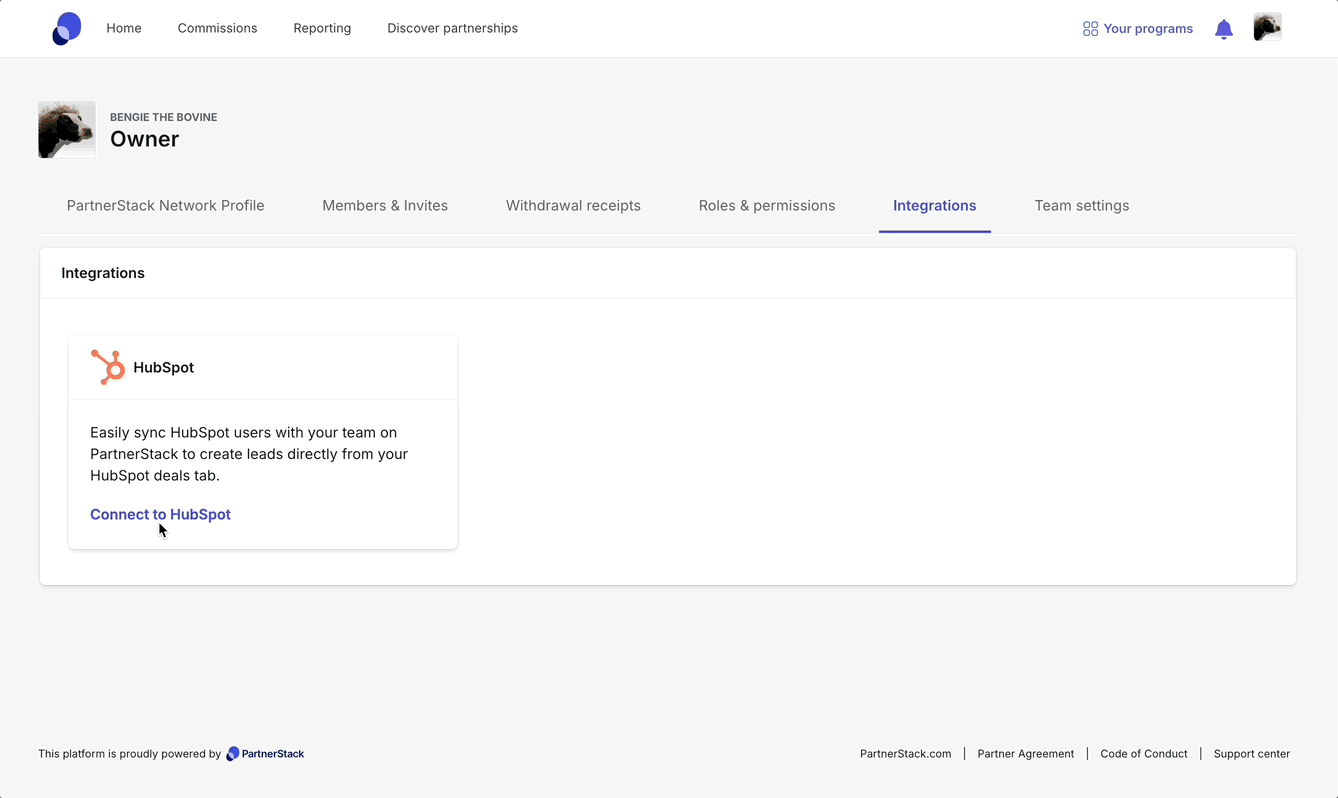
Task: Click the PartnerStack logo in top navigation
Action: [x=66, y=29]
